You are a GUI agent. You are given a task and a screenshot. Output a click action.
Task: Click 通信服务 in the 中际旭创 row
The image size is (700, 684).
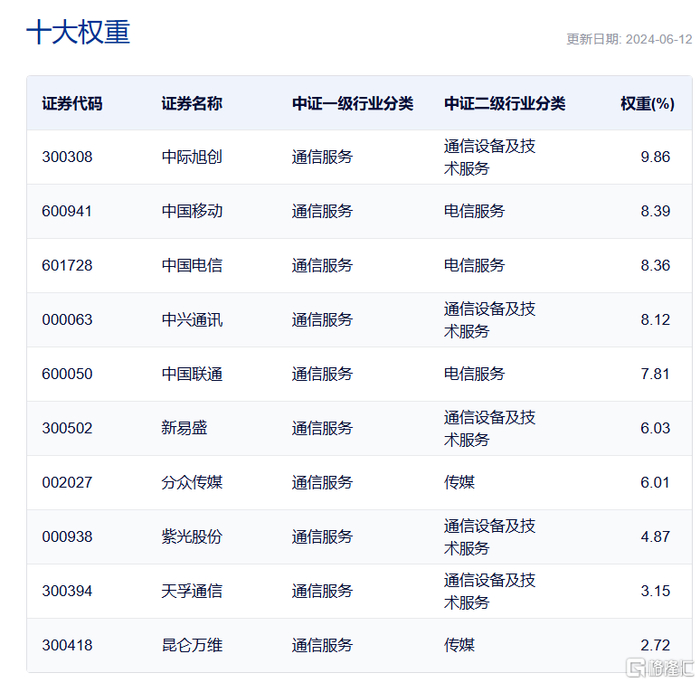tap(322, 157)
